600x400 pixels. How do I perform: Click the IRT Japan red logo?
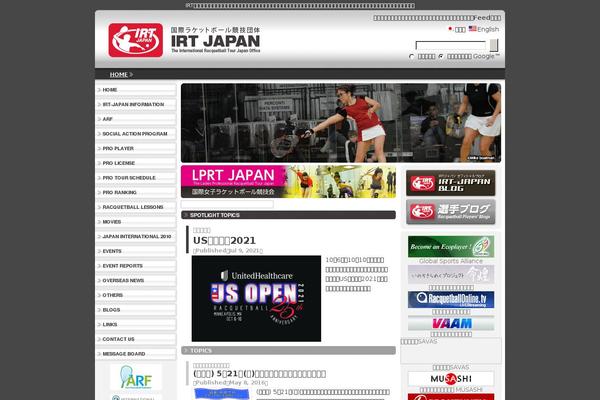pos(135,40)
